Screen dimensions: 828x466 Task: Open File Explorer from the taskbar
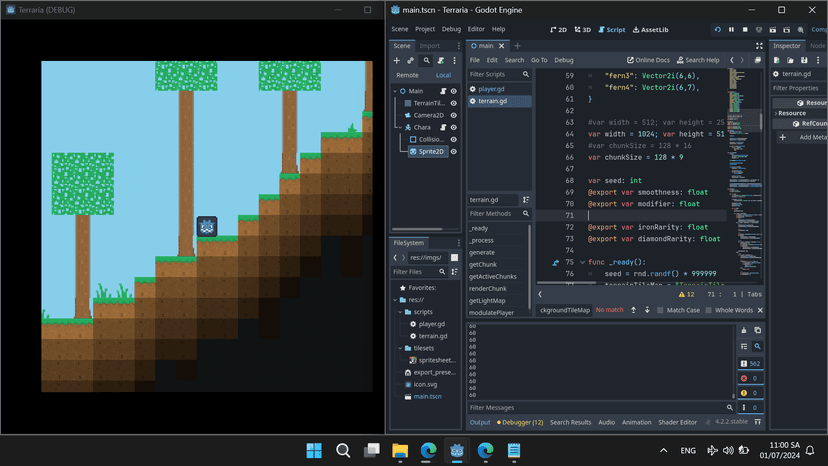point(400,450)
